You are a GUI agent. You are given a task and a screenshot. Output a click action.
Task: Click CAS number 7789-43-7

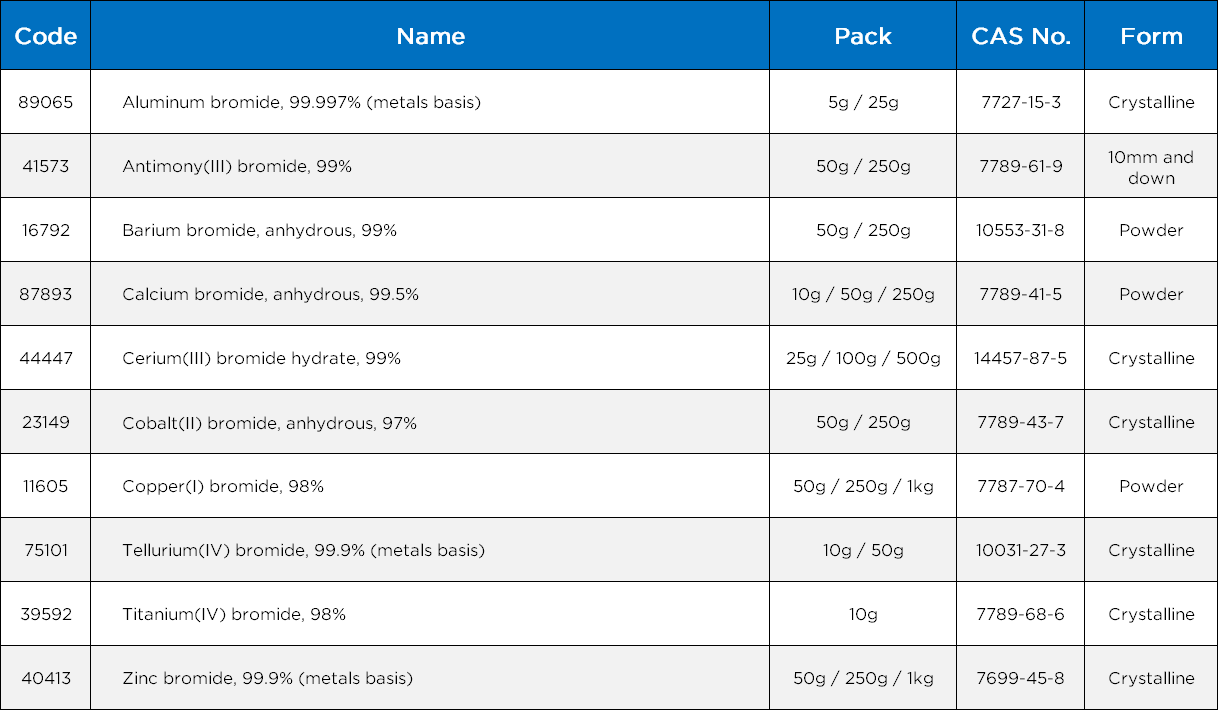[1020, 422]
